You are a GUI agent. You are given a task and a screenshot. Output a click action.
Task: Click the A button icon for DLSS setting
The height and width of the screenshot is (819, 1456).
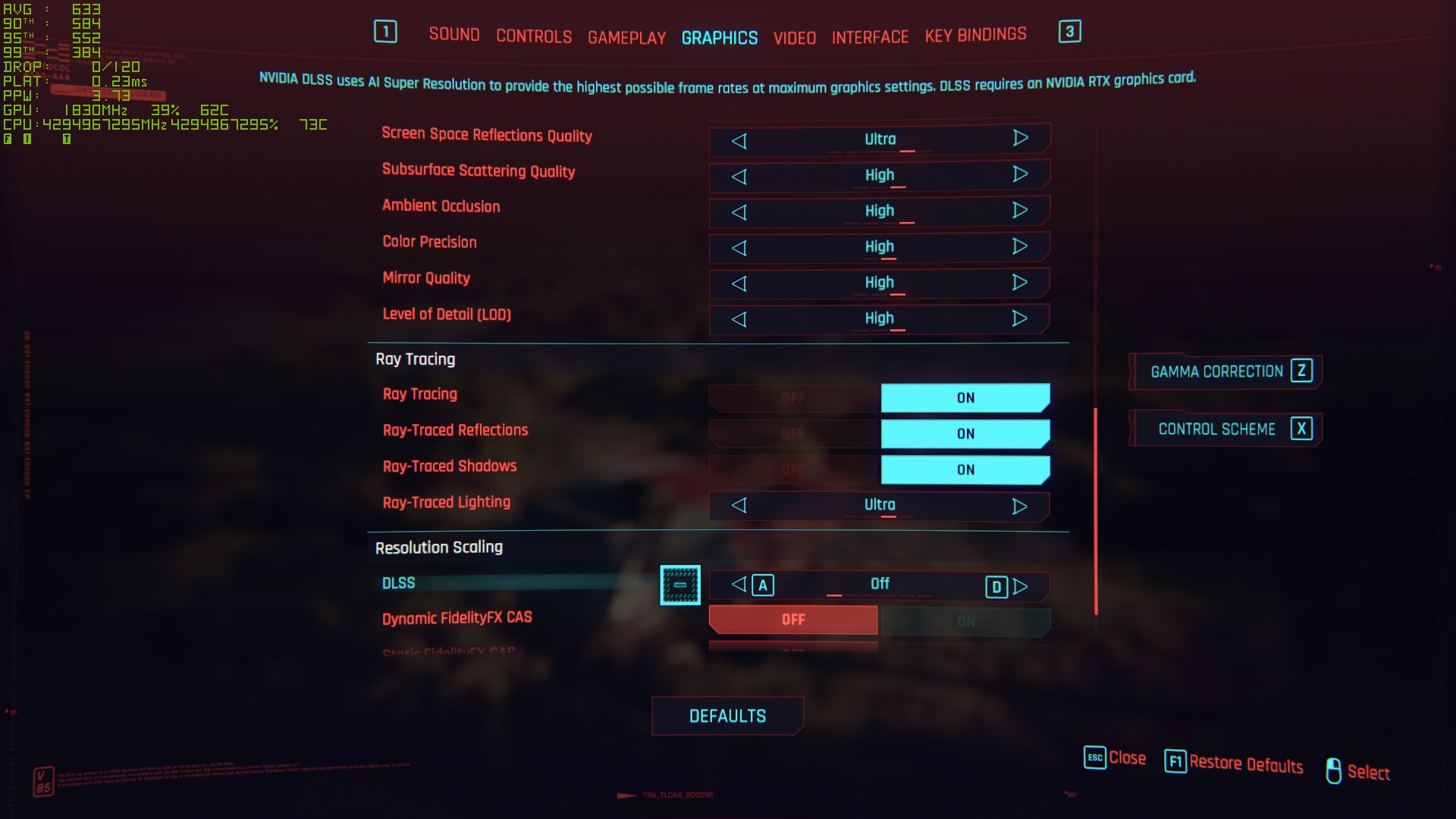click(x=762, y=585)
